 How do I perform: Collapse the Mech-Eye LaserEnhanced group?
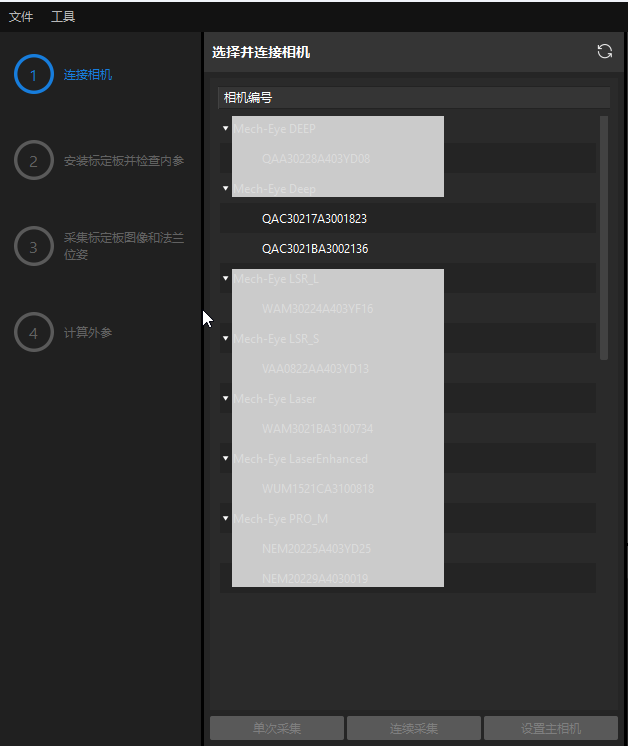[x=226, y=458]
